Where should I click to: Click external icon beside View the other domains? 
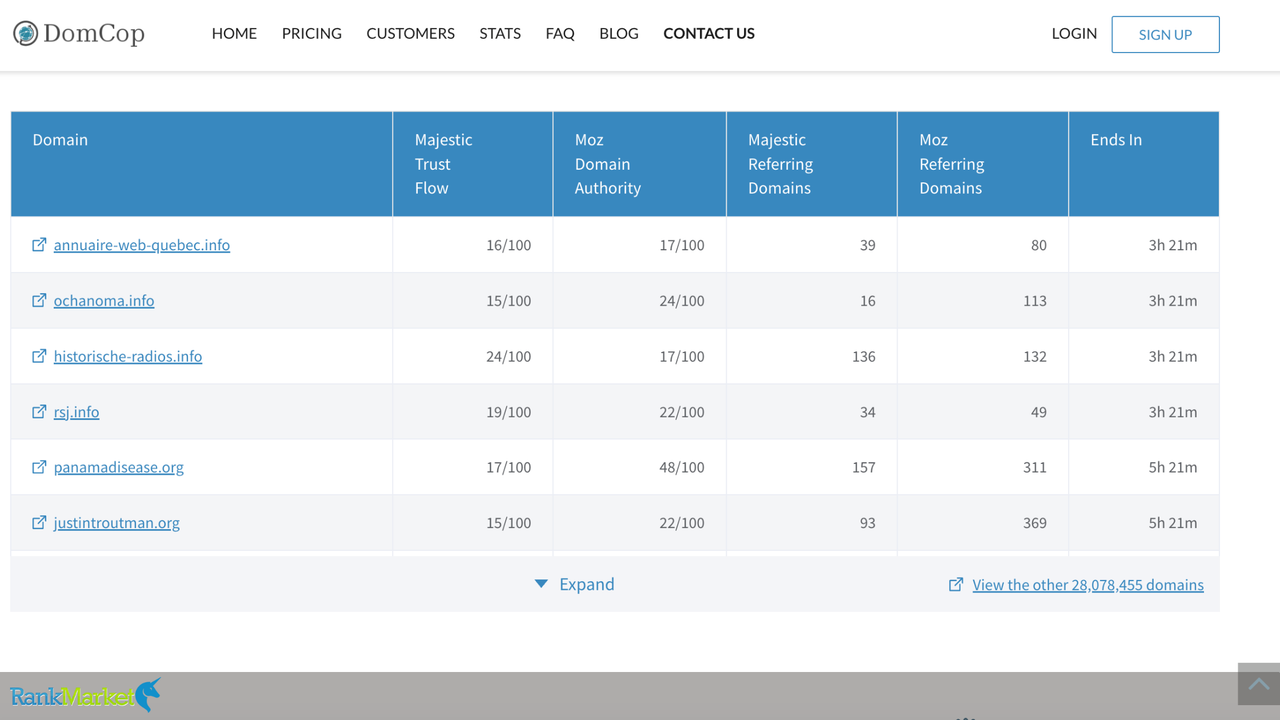(956, 584)
